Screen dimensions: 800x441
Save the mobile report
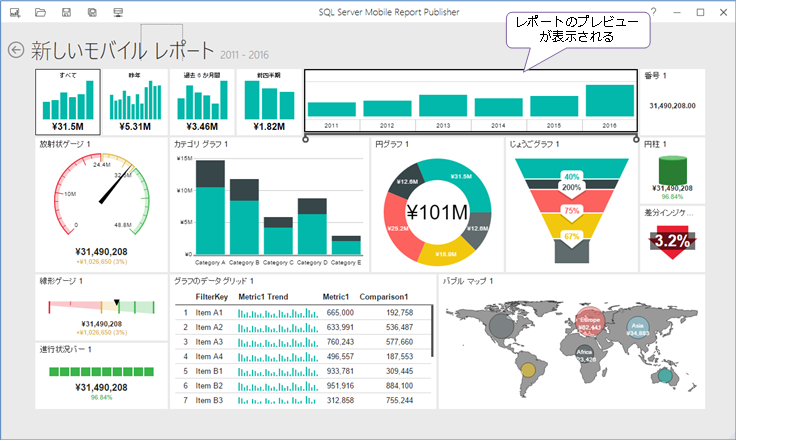[66, 12]
